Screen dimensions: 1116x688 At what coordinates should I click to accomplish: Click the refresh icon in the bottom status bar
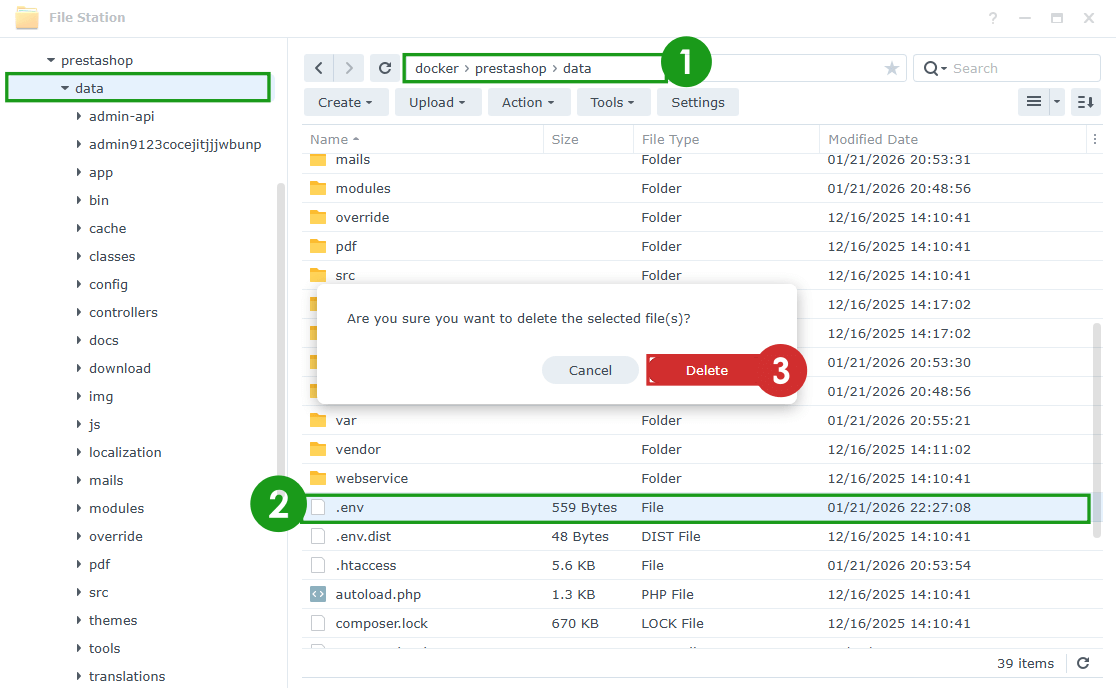(x=1081, y=663)
